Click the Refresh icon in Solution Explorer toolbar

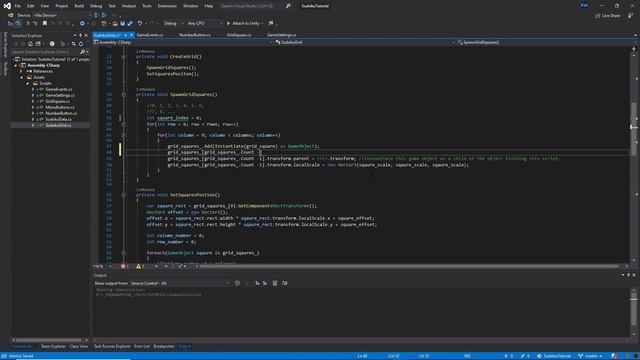[x=81, y=44]
